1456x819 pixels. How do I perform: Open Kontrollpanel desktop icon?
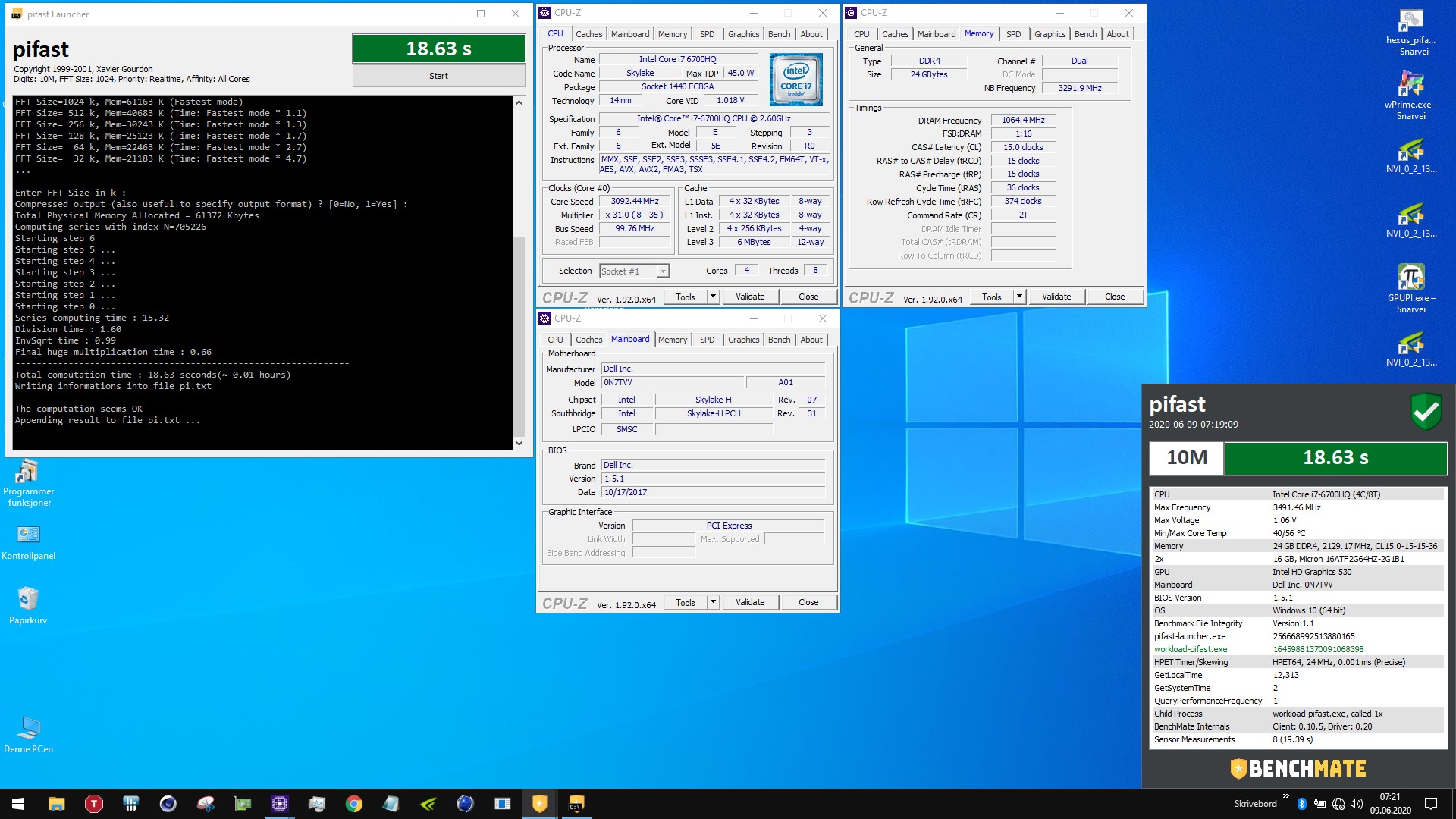(x=28, y=542)
